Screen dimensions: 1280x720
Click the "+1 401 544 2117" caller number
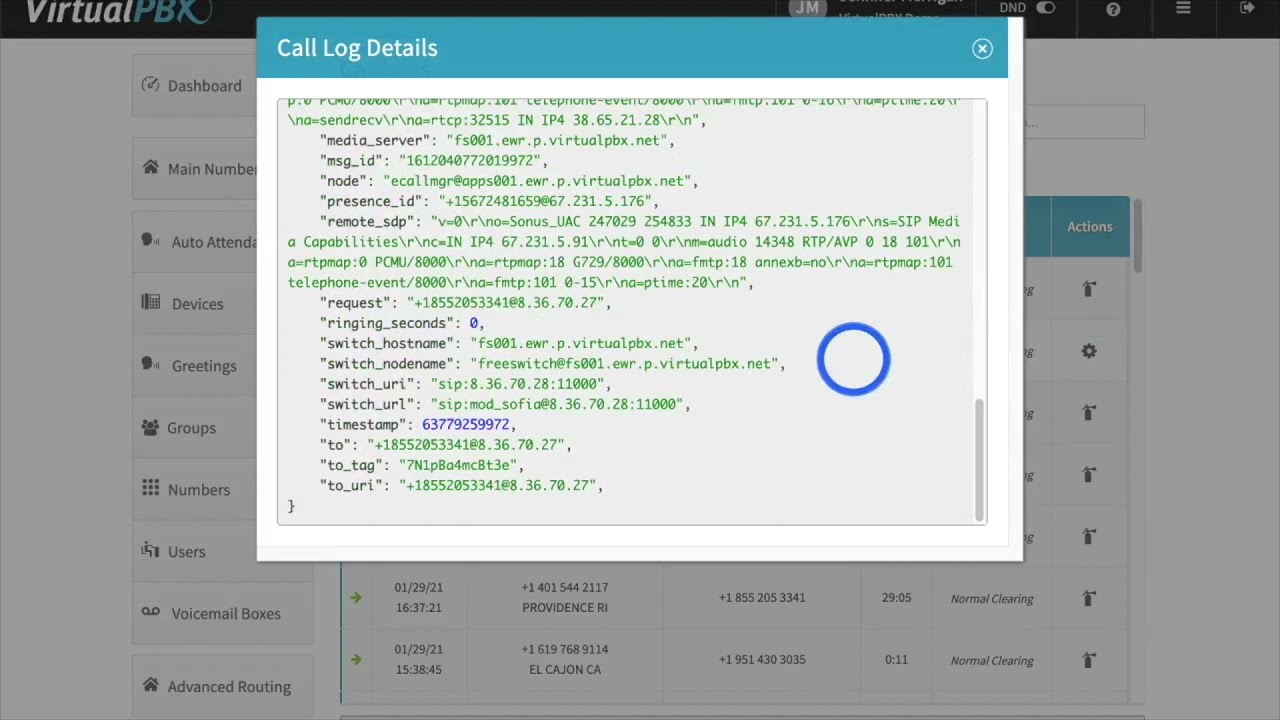click(x=564, y=588)
